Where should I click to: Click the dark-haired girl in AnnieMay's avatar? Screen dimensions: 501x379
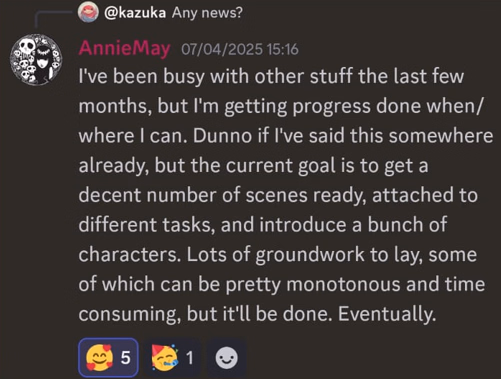(43, 66)
